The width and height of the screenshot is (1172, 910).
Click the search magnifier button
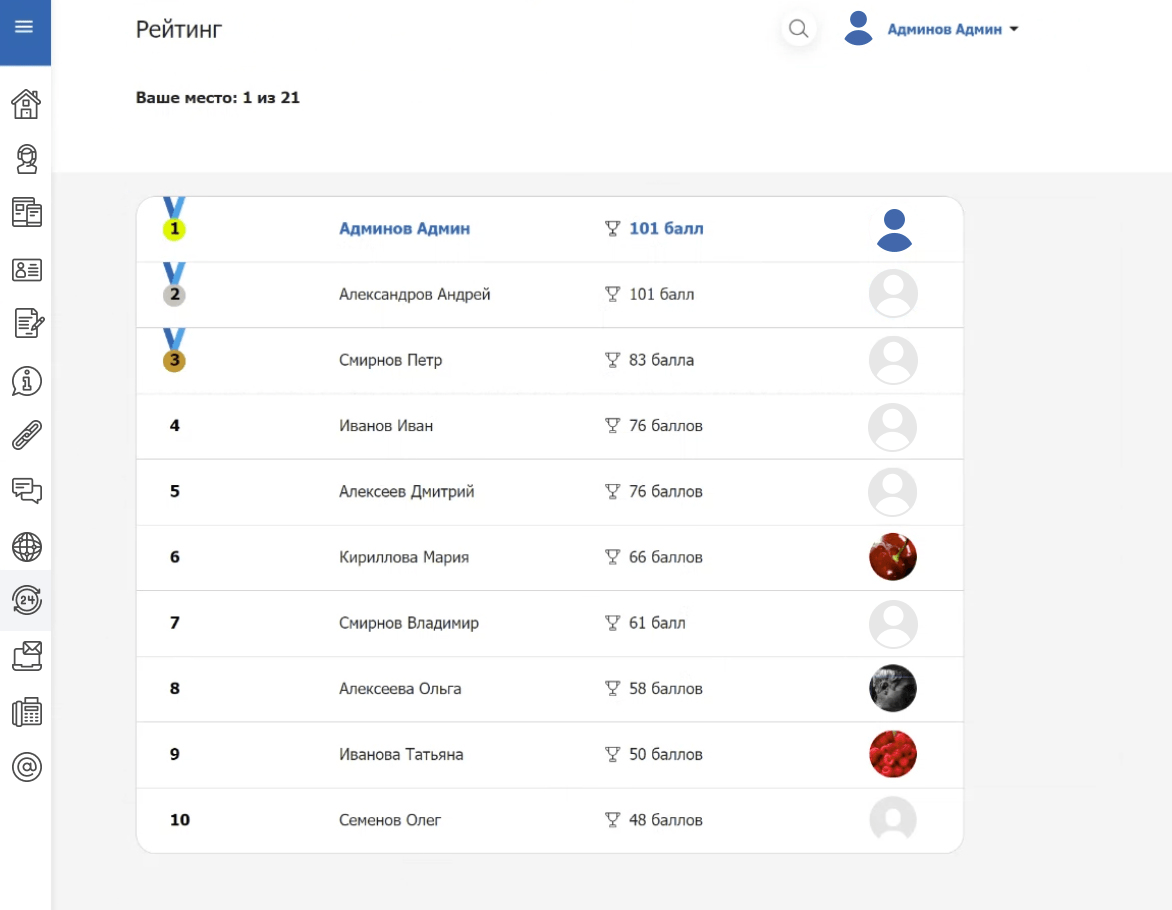click(x=798, y=29)
